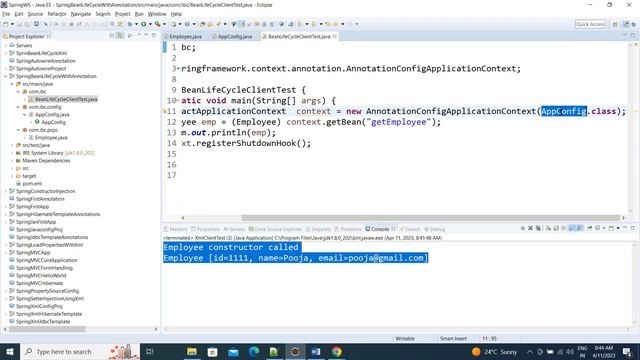This screenshot has width=640, height=360.
Task: Expand Maven Dependencies node
Action: pos(12,161)
